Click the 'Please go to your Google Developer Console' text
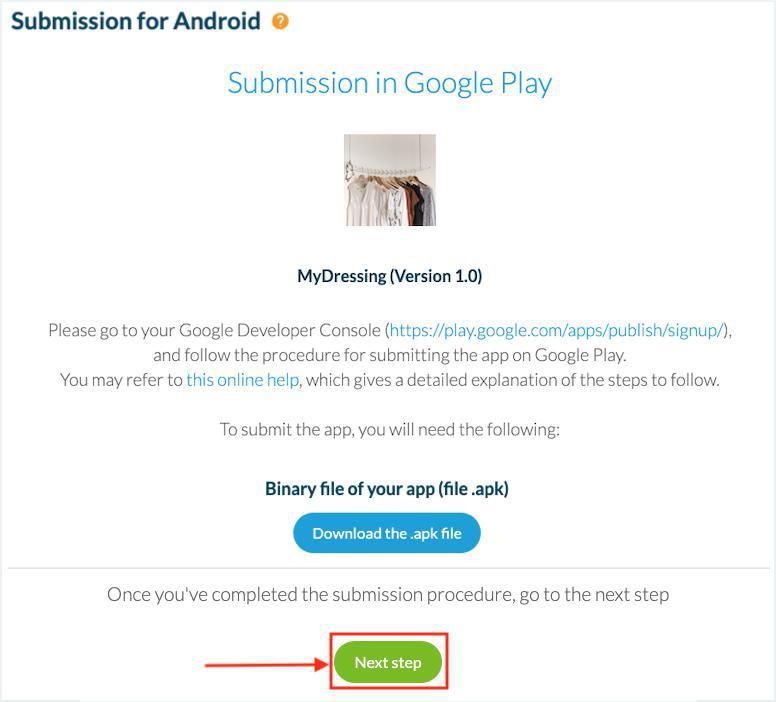 (x=215, y=330)
